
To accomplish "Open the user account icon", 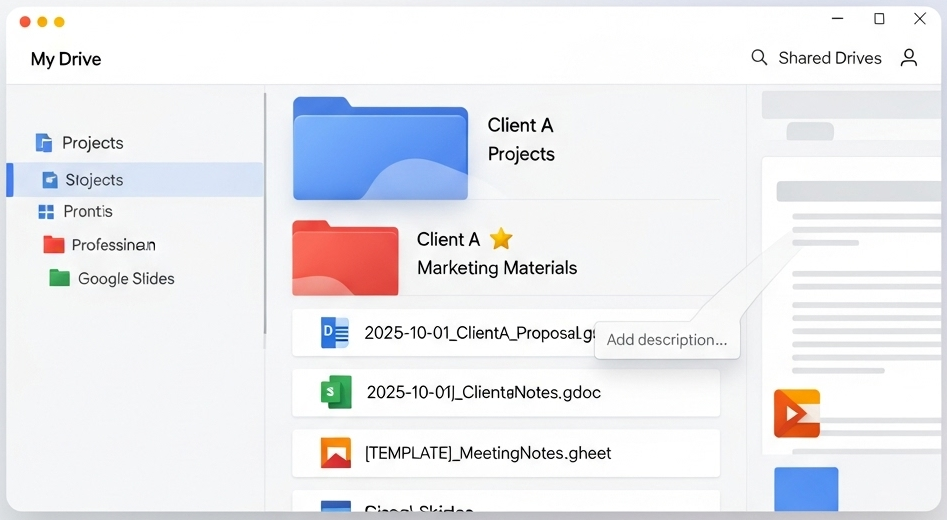I will point(909,58).
